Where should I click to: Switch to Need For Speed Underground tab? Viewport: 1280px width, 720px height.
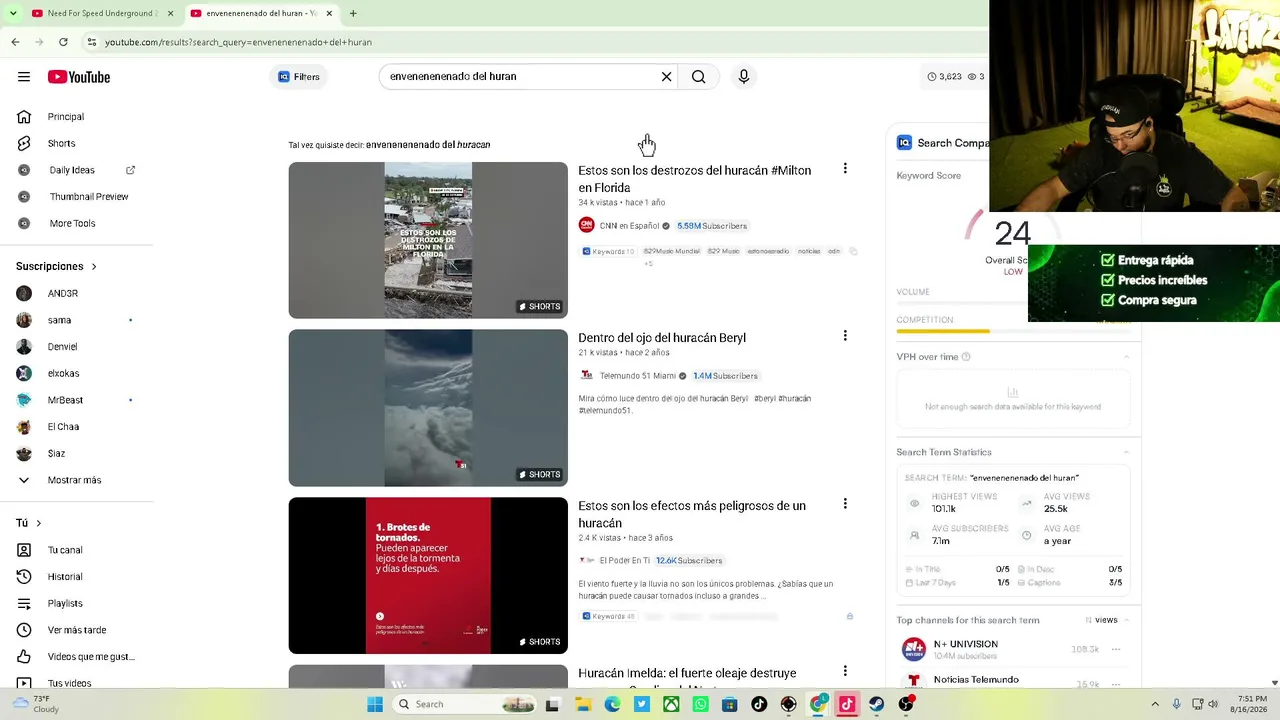(x=98, y=13)
